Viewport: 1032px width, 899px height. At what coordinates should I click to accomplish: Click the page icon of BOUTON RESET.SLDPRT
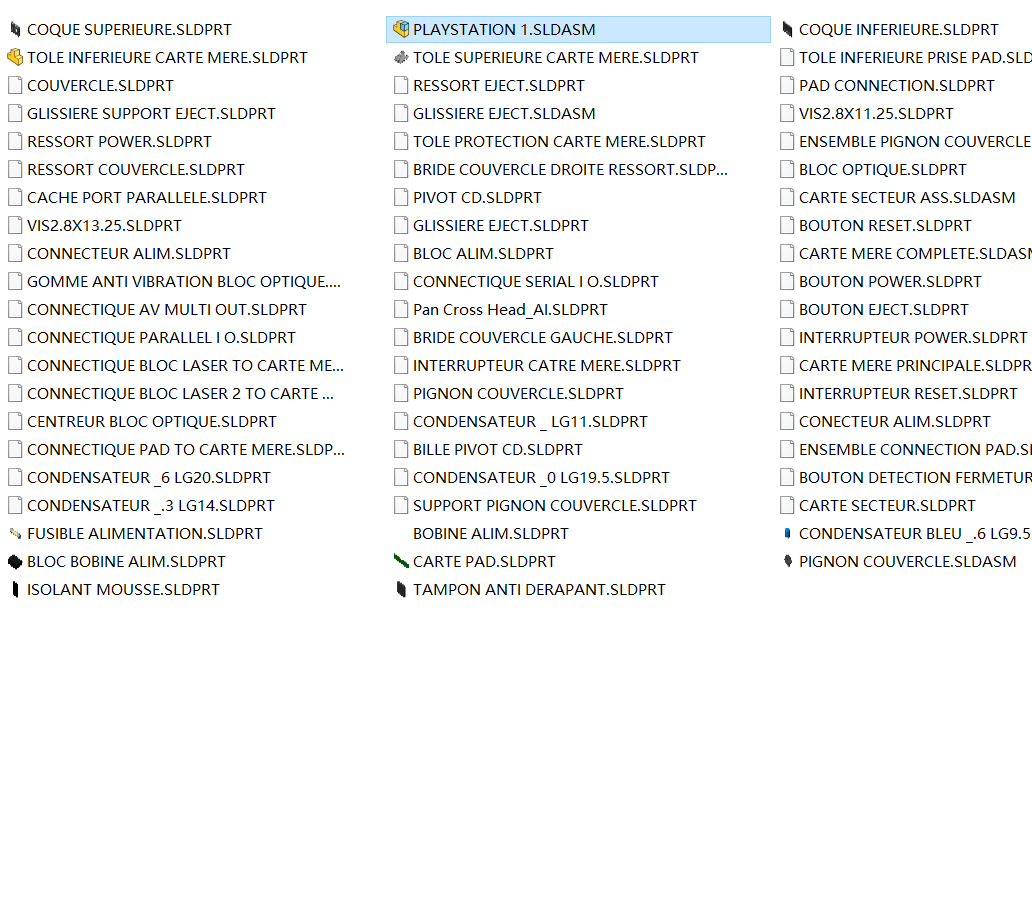pyautogui.click(x=787, y=226)
